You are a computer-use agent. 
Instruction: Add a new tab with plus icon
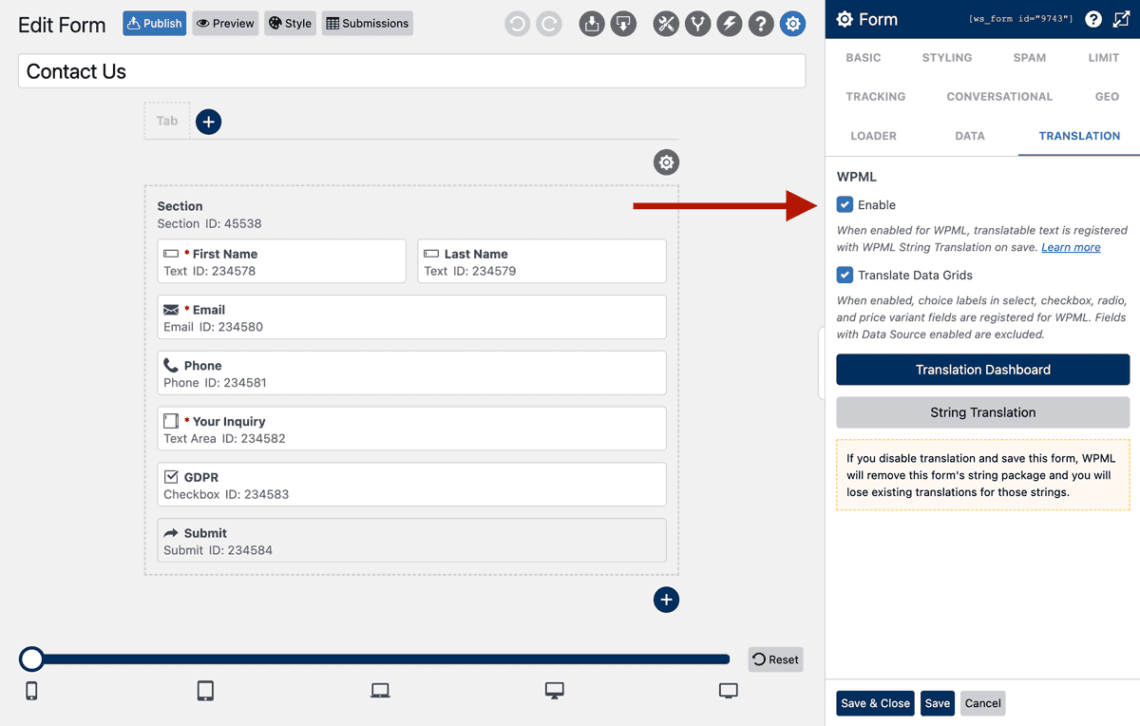[x=209, y=121]
